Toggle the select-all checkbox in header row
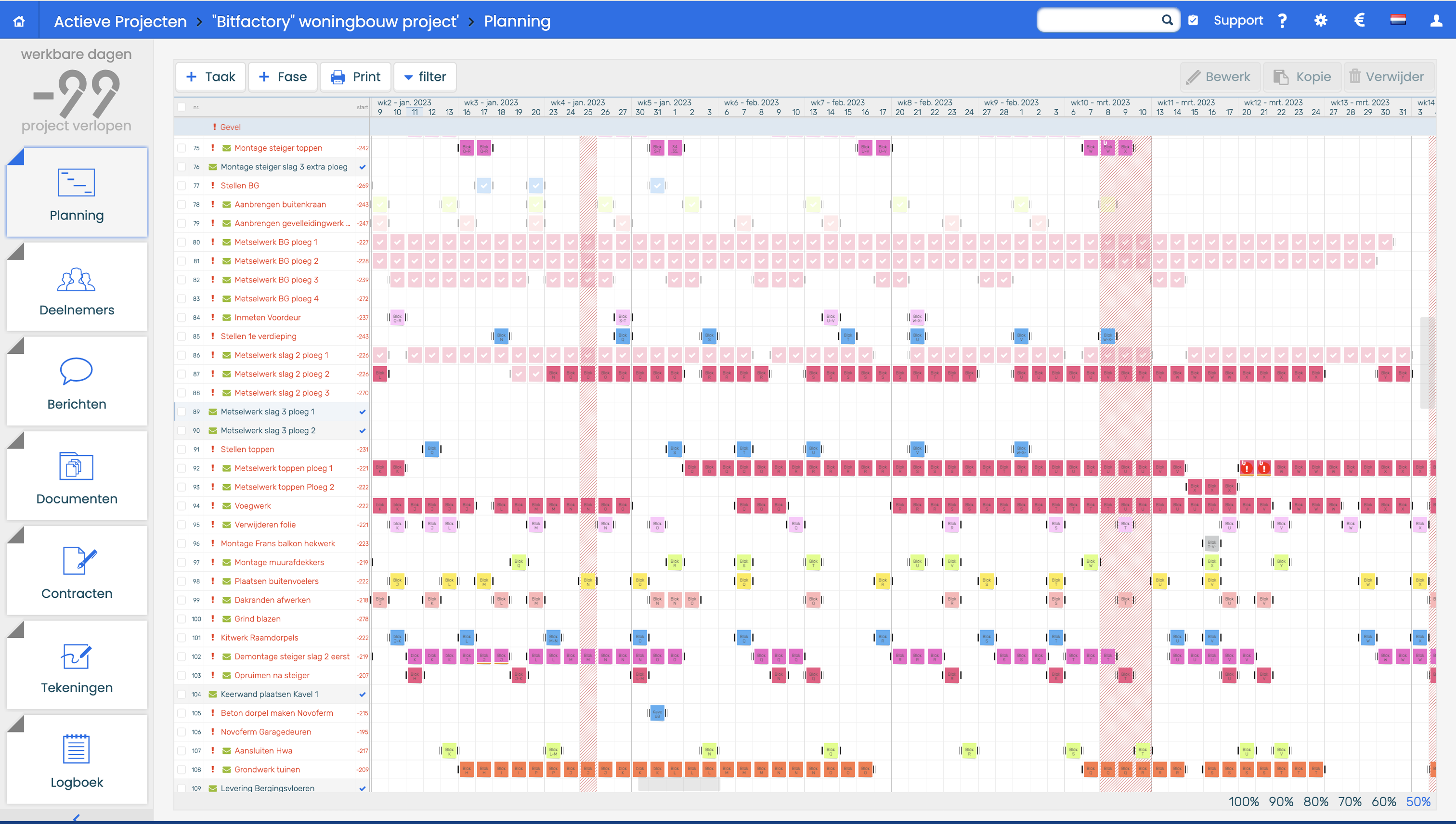The height and width of the screenshot is (824, 1456). click(182, 107)
